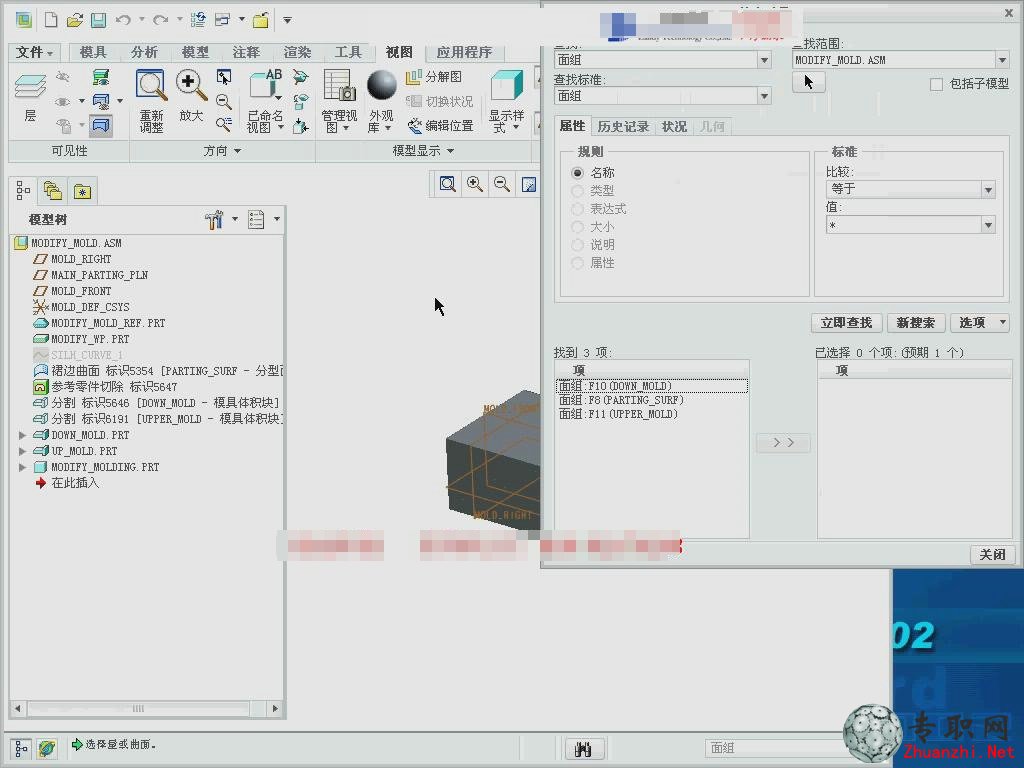Click the 关闭 (Close) button
The image size is (1024, 768).
pyautogui.click(x=993, y=554)
